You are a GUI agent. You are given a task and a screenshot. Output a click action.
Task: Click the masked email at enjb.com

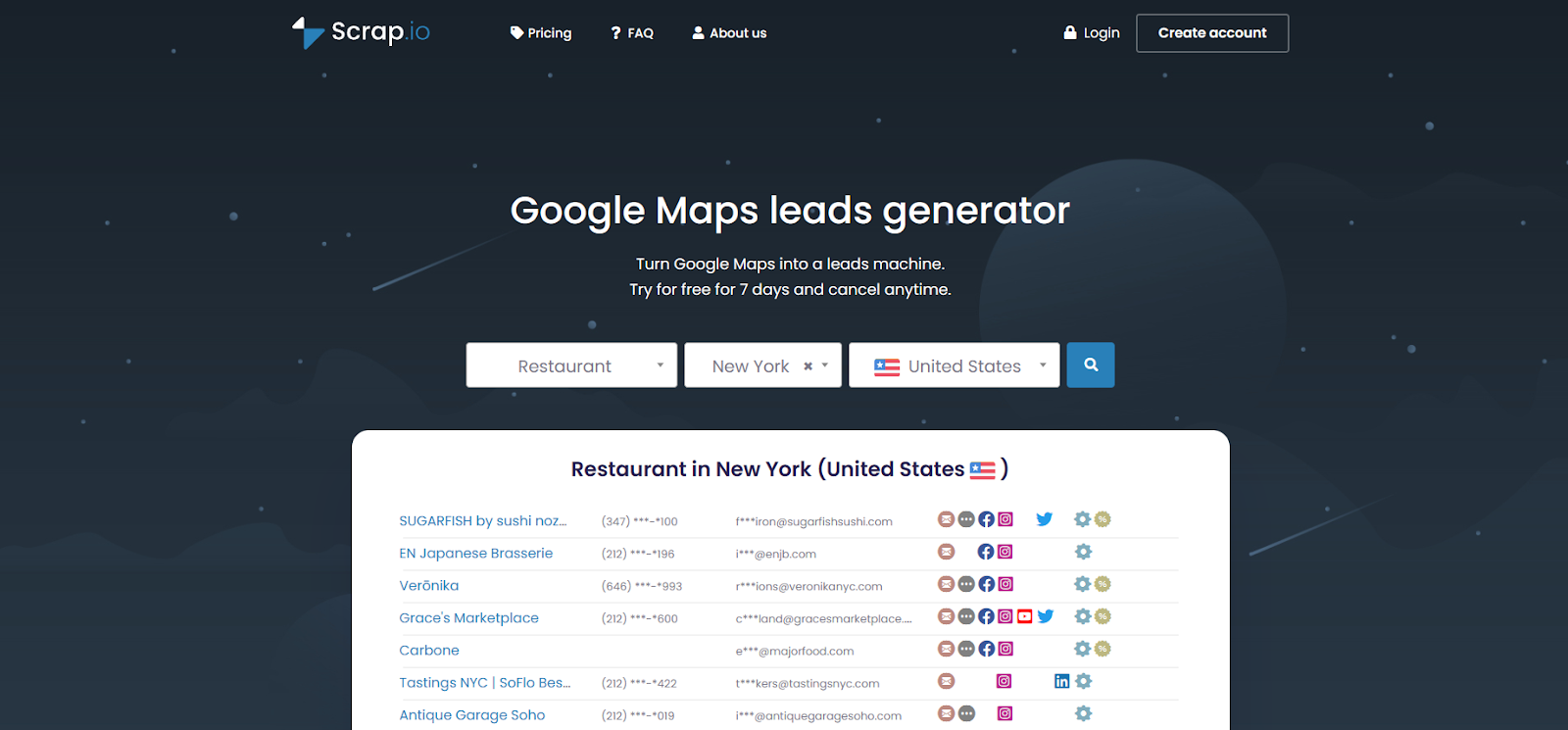(x=776, y=554)
